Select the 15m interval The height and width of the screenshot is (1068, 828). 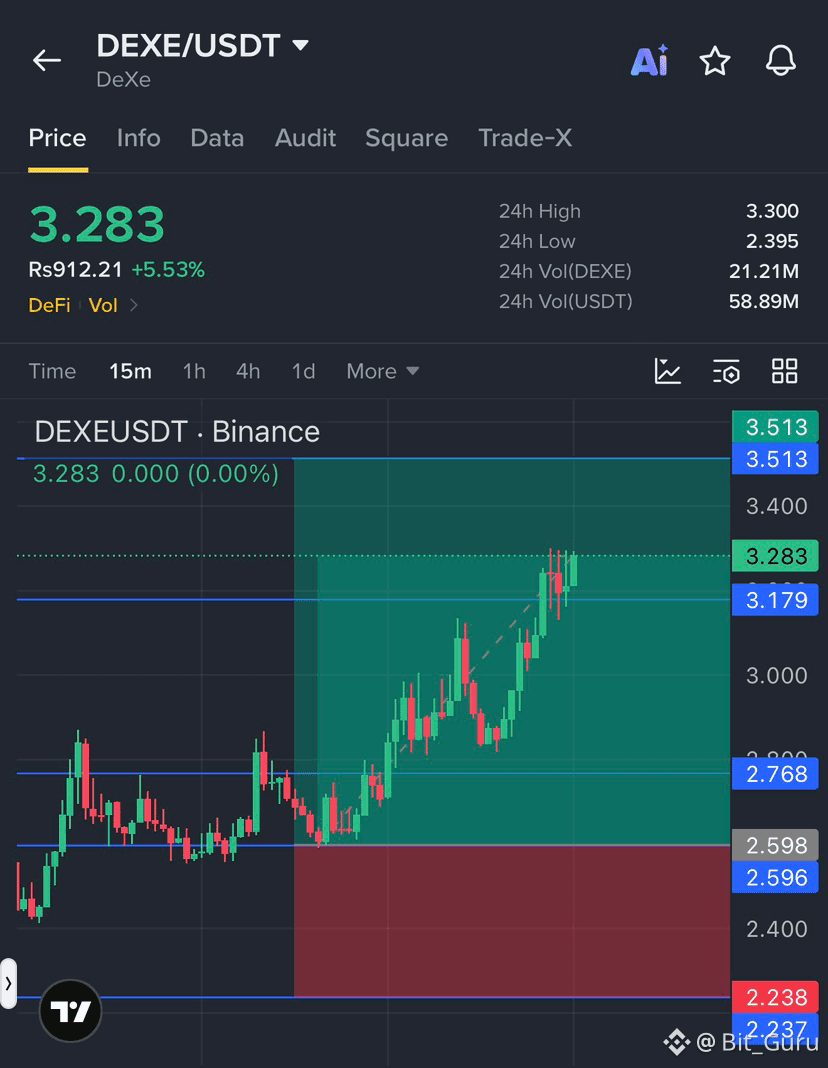pyautogui.click(x=130, y=371)
